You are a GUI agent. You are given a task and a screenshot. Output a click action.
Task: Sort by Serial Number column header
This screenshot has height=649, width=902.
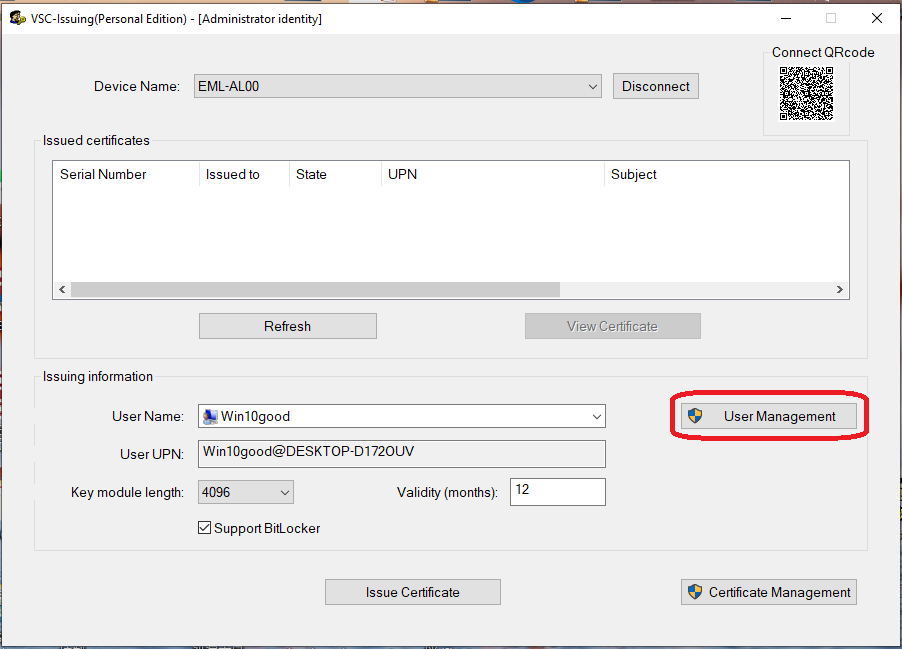tap(103, 174)
